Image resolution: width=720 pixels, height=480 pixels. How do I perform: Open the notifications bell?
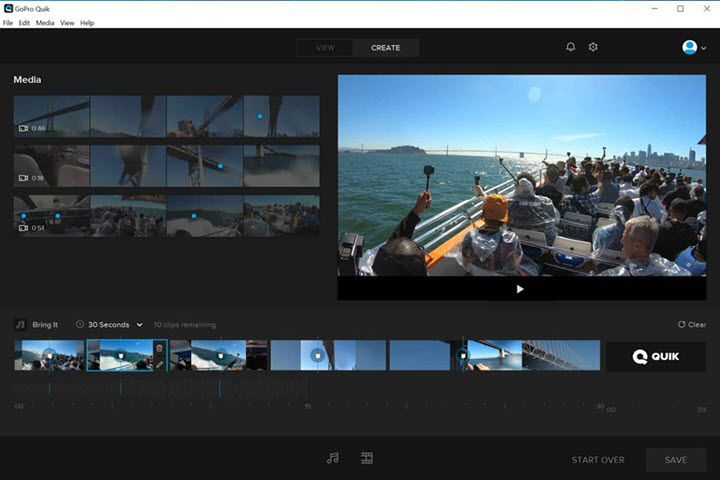[x=571, y=47]
